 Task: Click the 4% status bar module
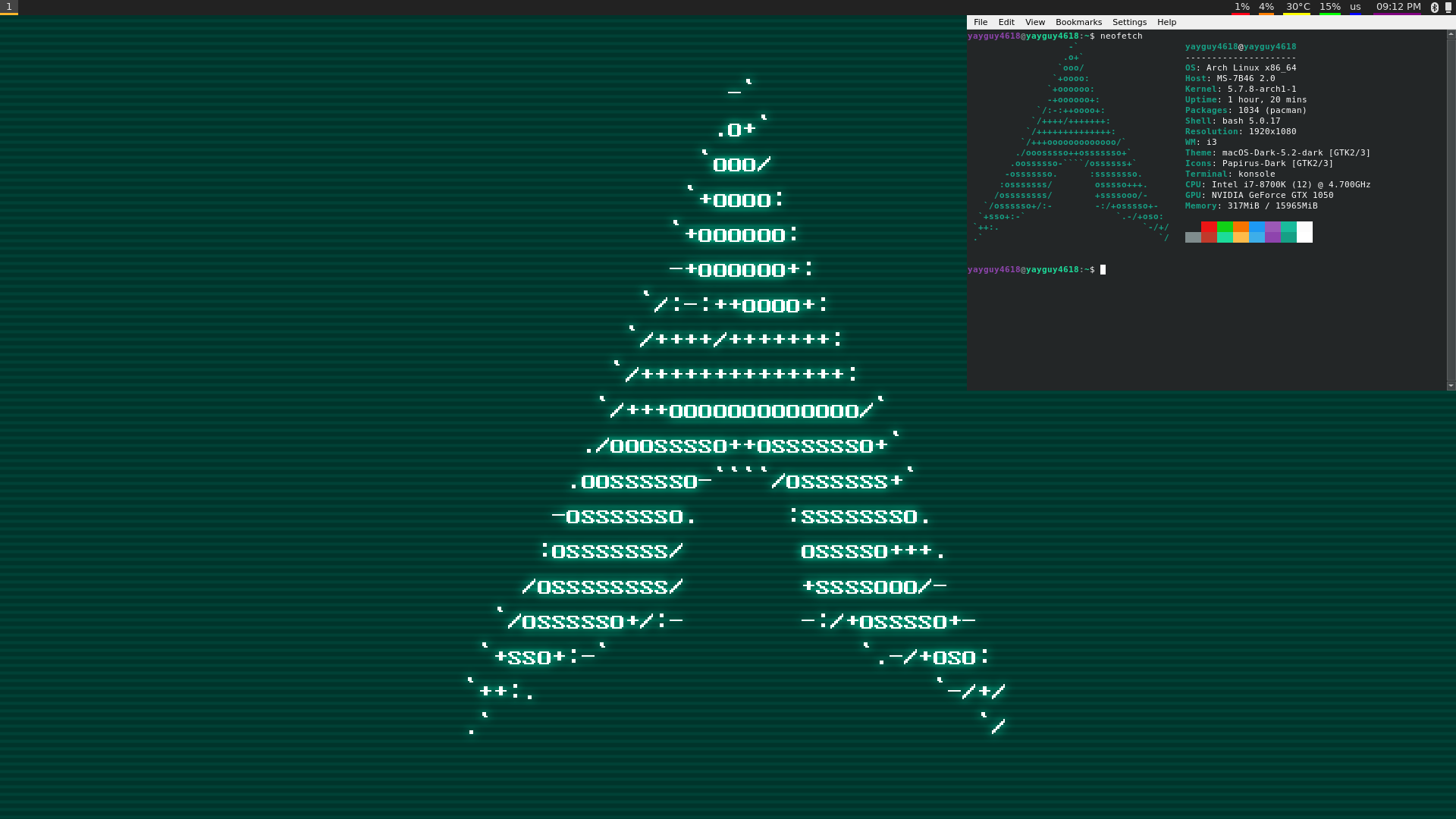pyautogui.click(x=1266, y=7)
